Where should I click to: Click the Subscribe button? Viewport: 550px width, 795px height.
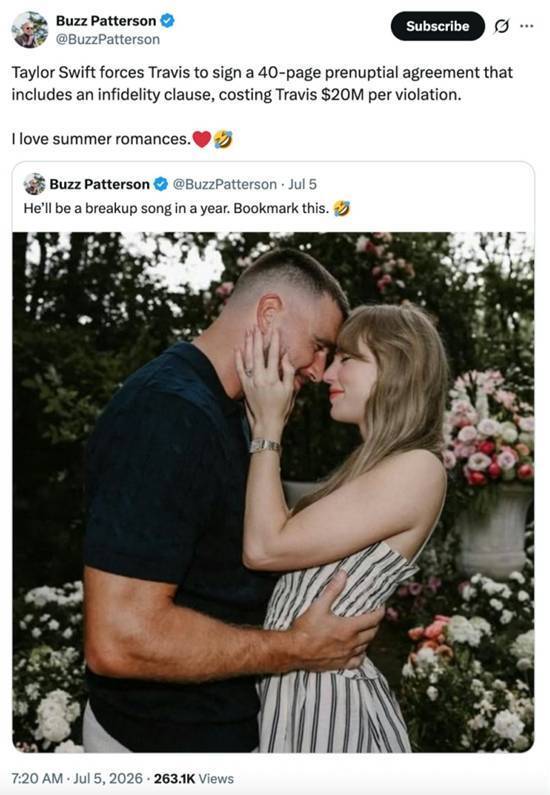pos(437,26)
